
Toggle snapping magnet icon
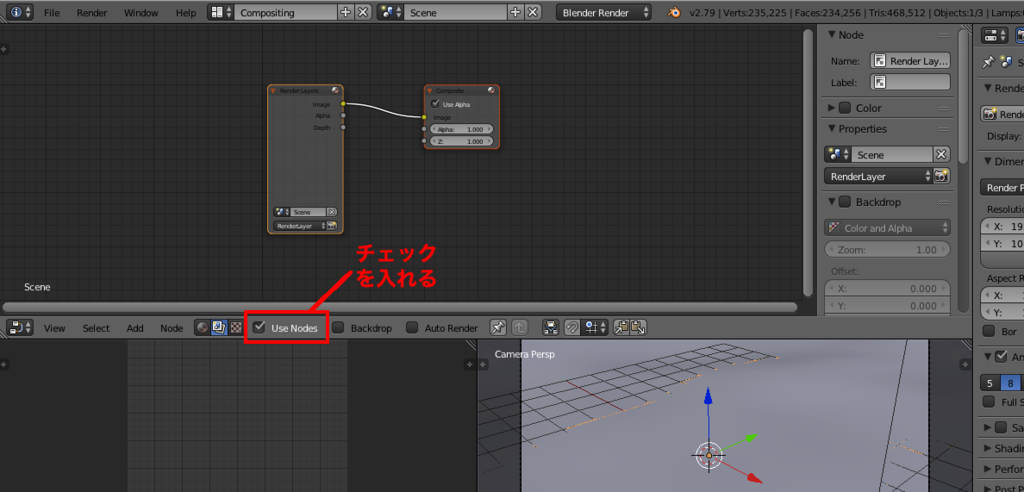(x=572, y=327)
